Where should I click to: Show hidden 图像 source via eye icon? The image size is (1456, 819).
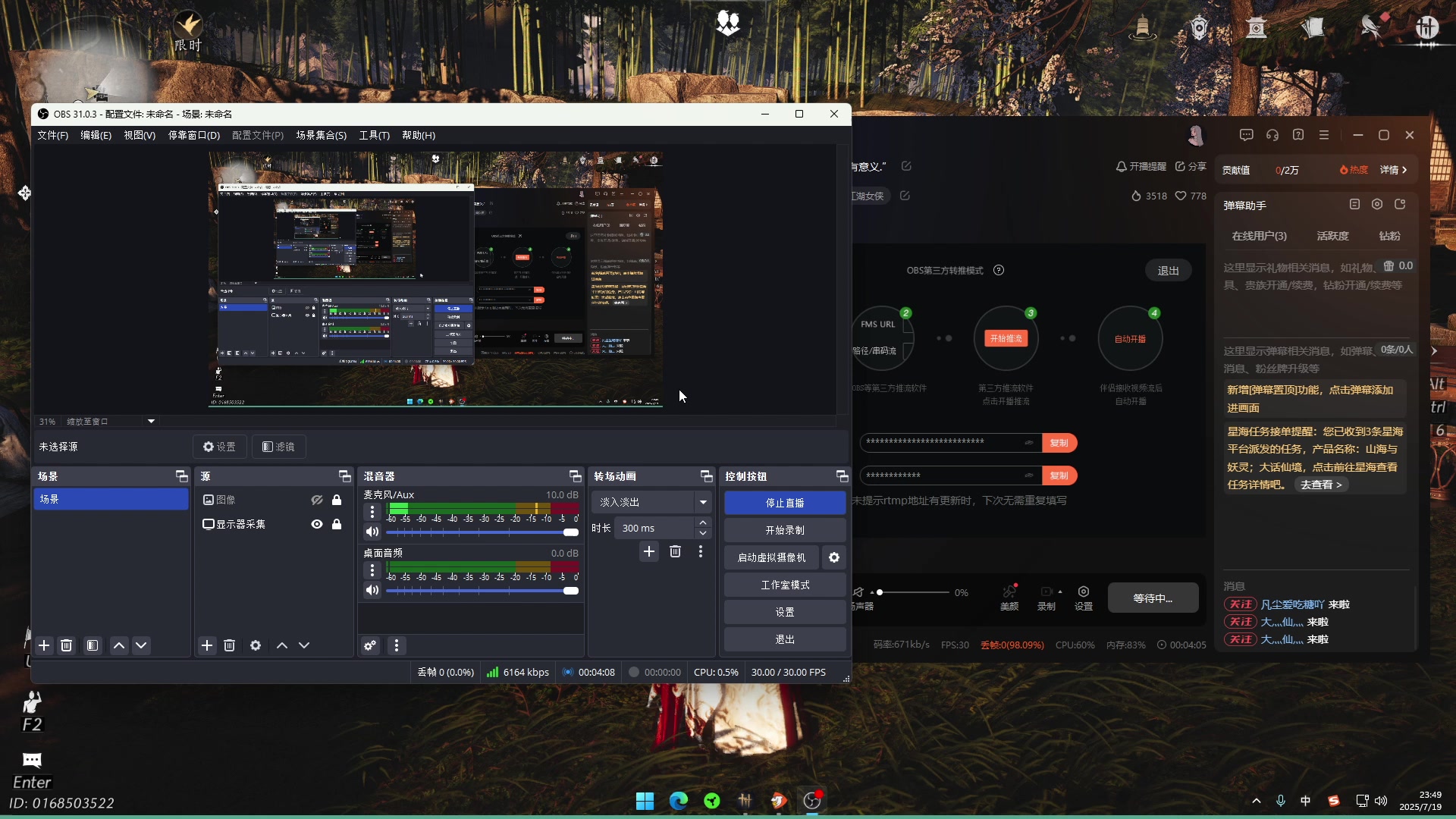(x=317, y=500)
